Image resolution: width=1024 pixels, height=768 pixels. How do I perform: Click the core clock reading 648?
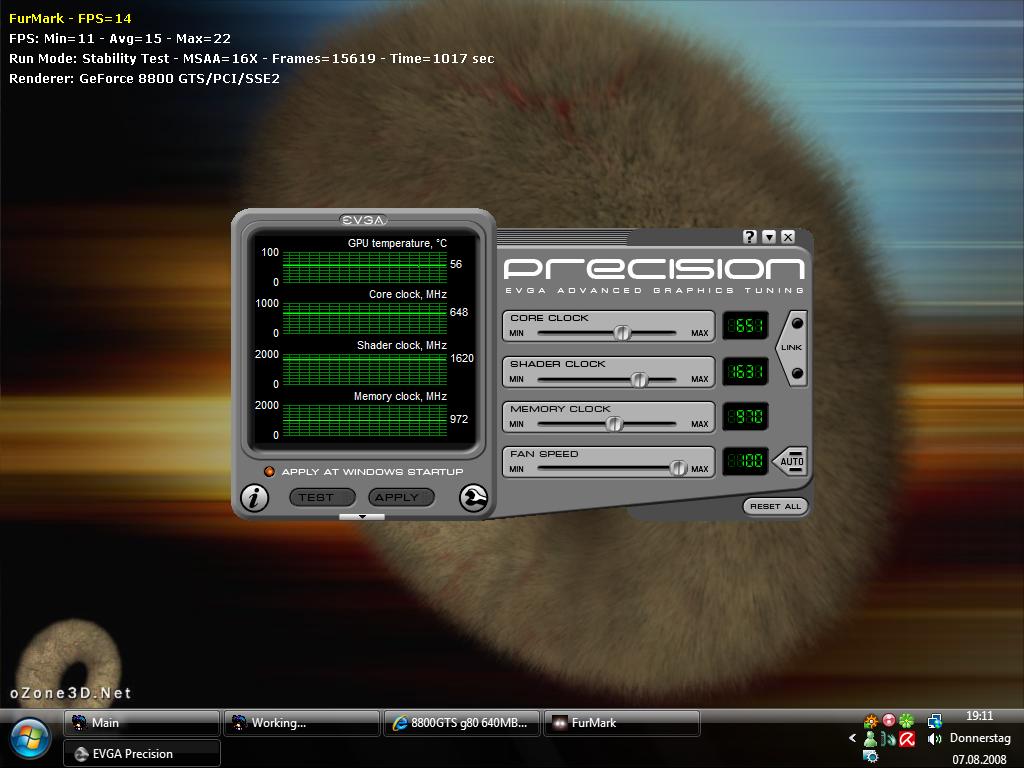click(x=458, y=312)
